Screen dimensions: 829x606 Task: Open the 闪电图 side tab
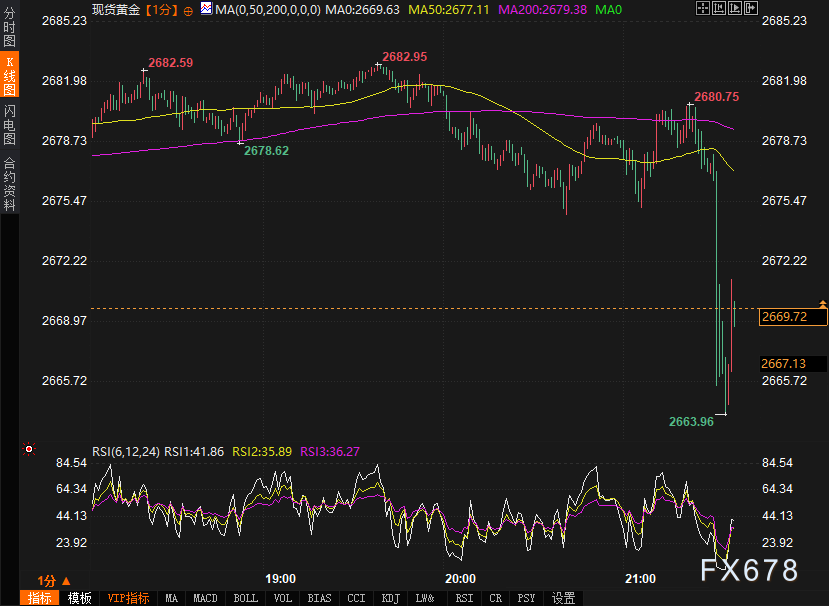click(x=9, y=124)
